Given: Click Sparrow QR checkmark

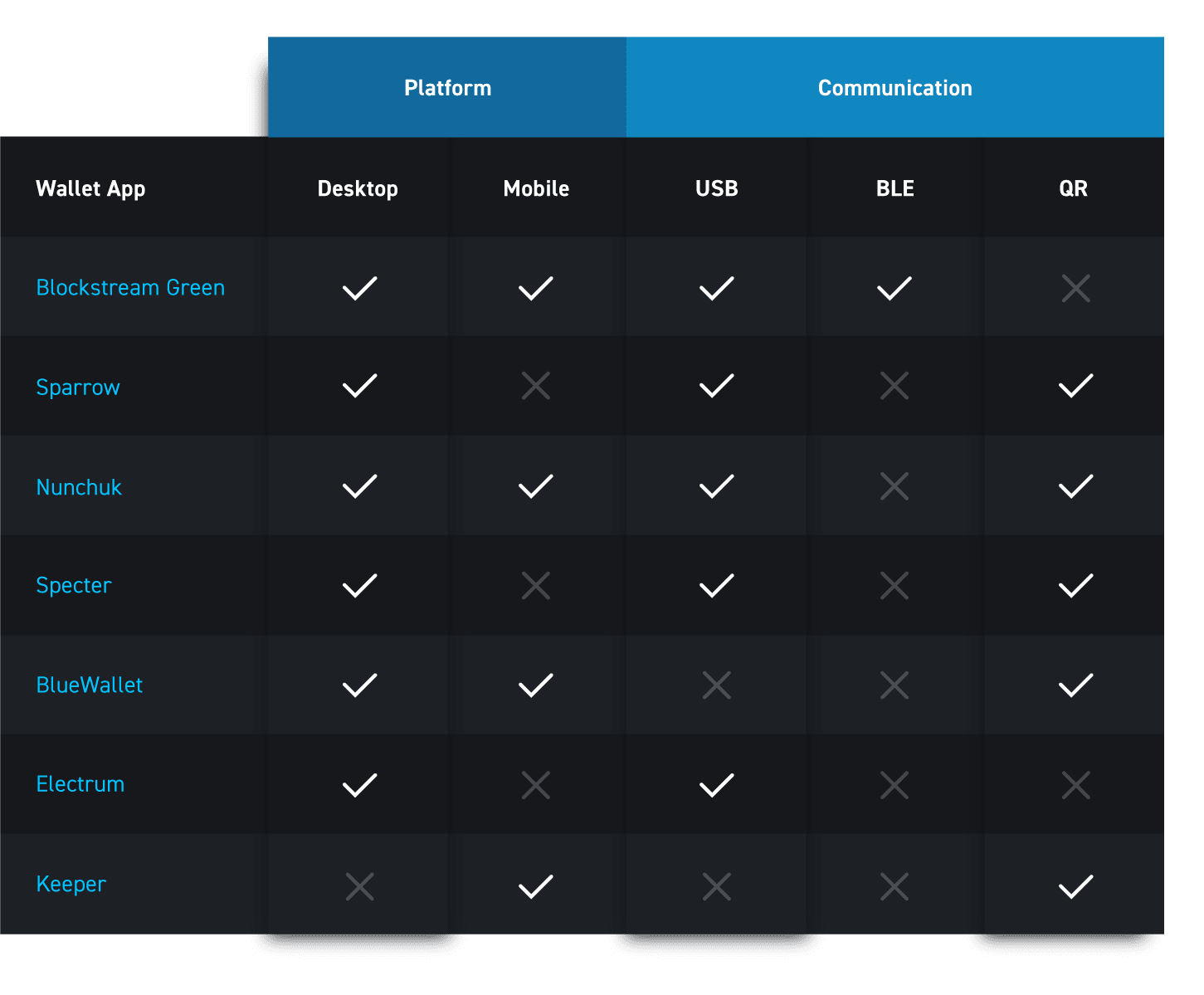Looking at the screenshot, I should point(1076,386).
